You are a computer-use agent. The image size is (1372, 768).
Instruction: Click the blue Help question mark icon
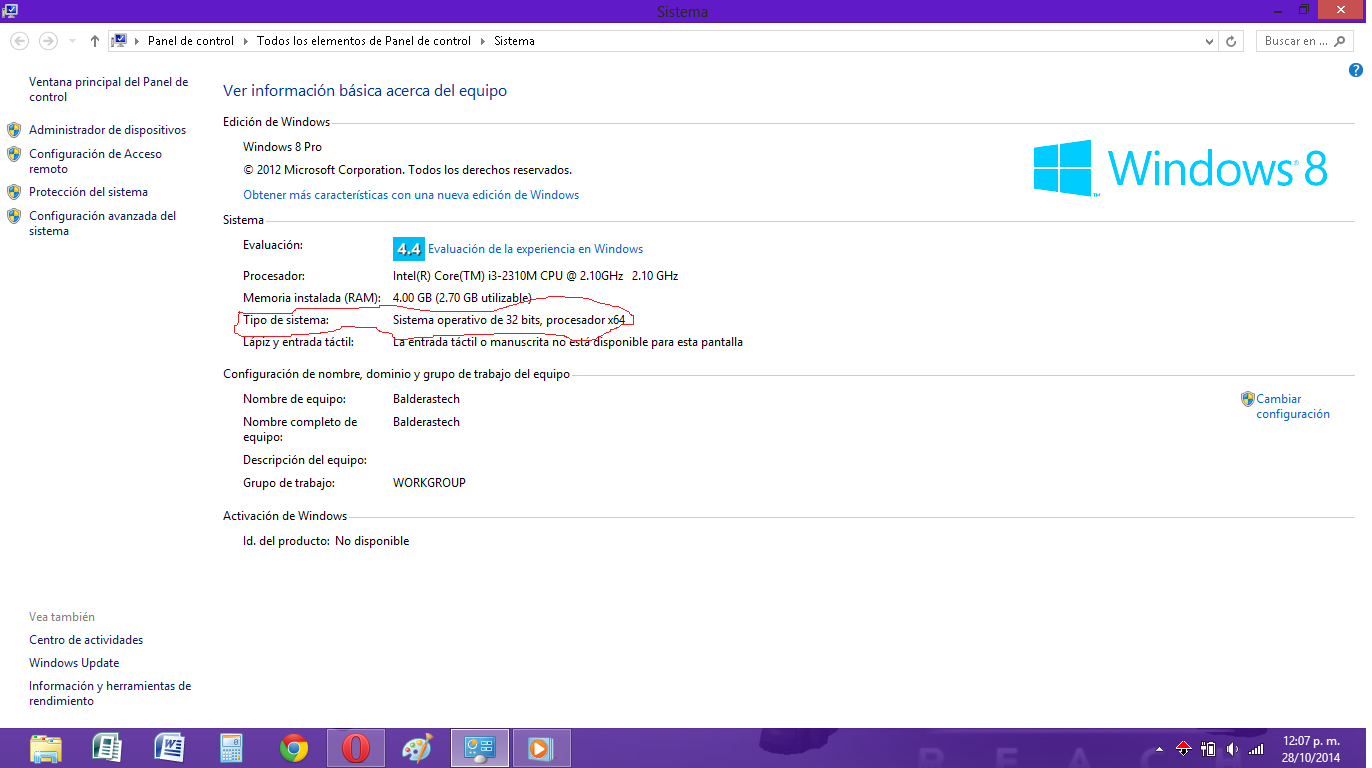[1357, 70]
